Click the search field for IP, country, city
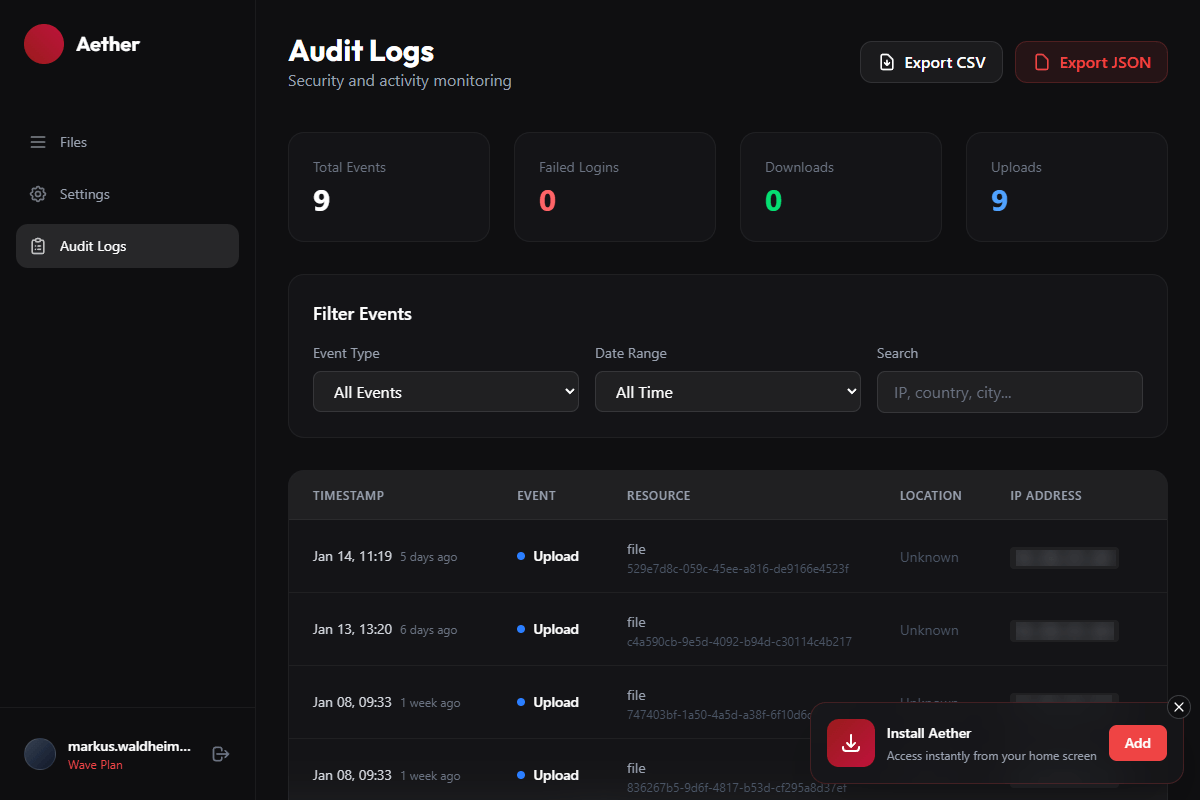 pyautogui.click(x=1009, y=392)
